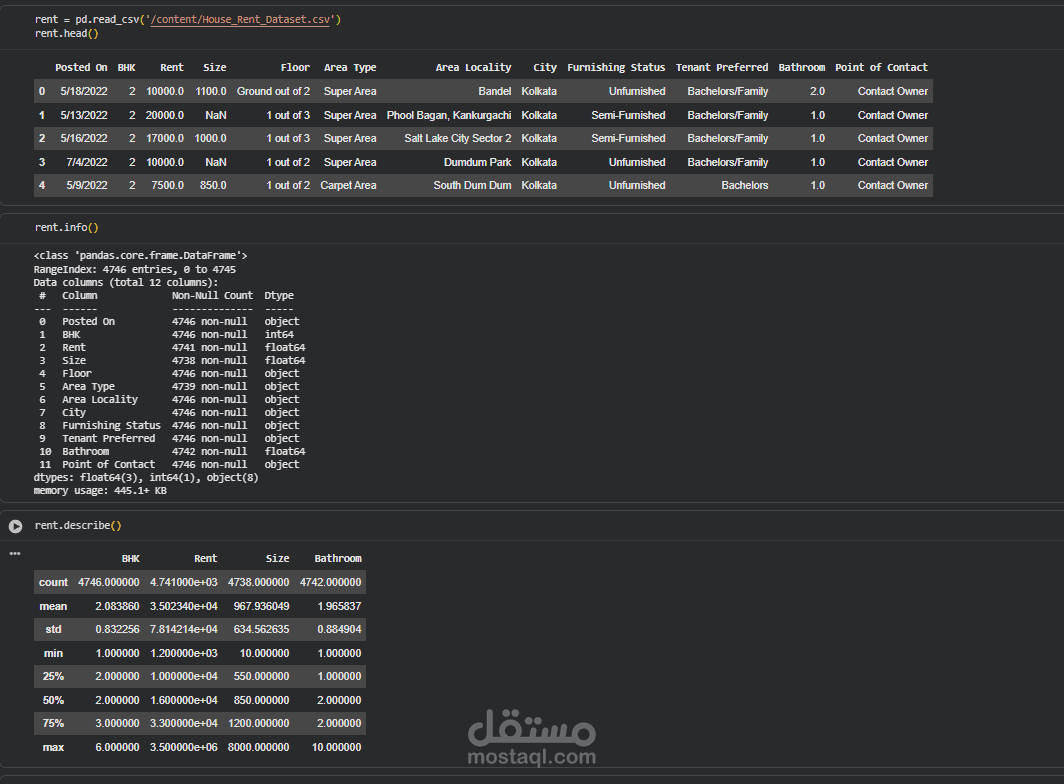The image size is (1064, 784).
Task: Click the 'Floor' column header in head table
Action: [x=295, y=67]
